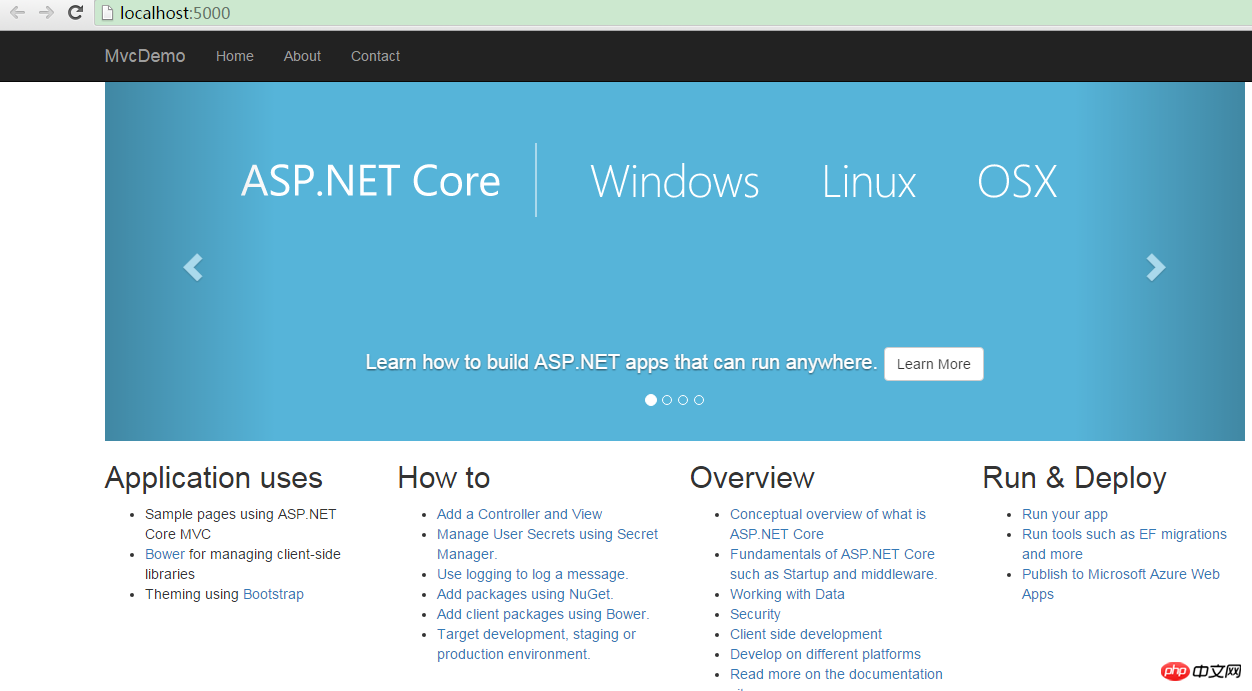Show previous carousel slide arrow
The image size is (1252, 691).
point(193,267)
